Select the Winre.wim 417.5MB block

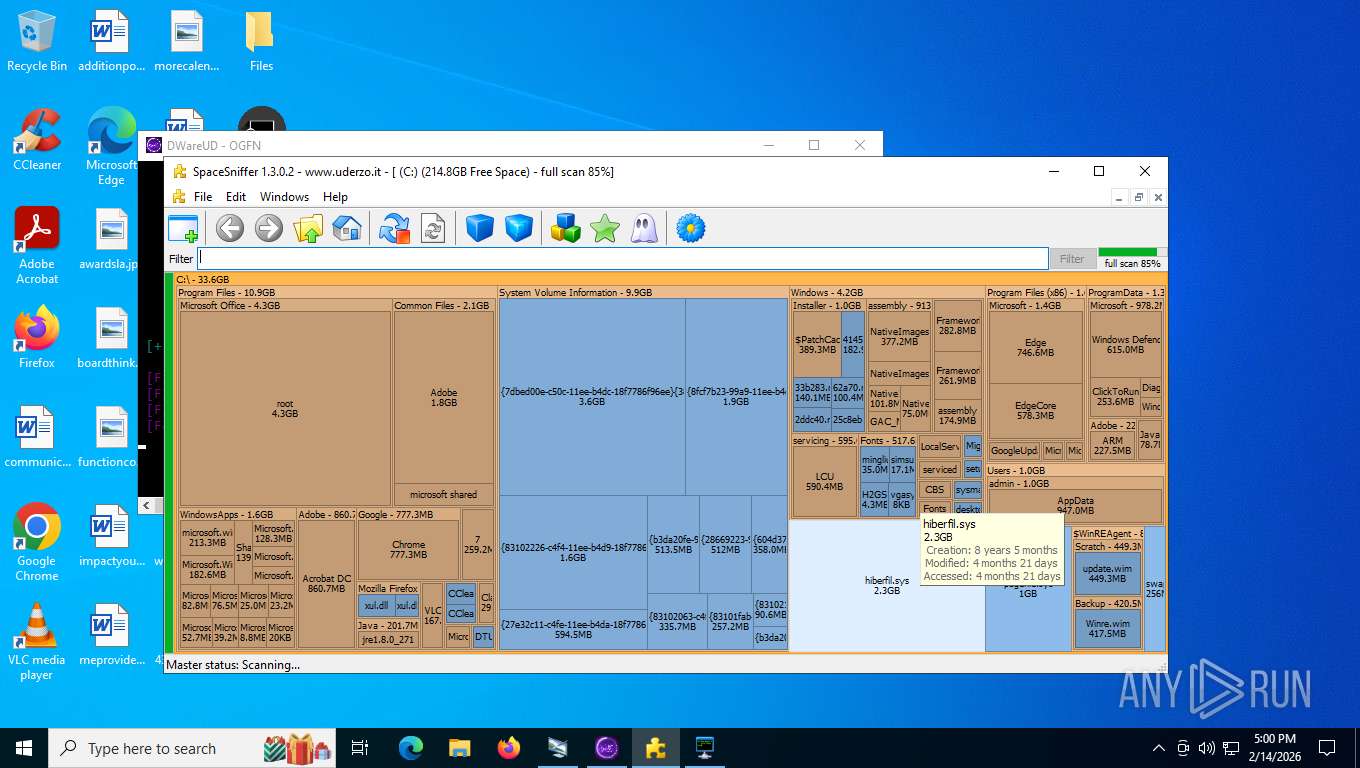[x=1108, y=628]
